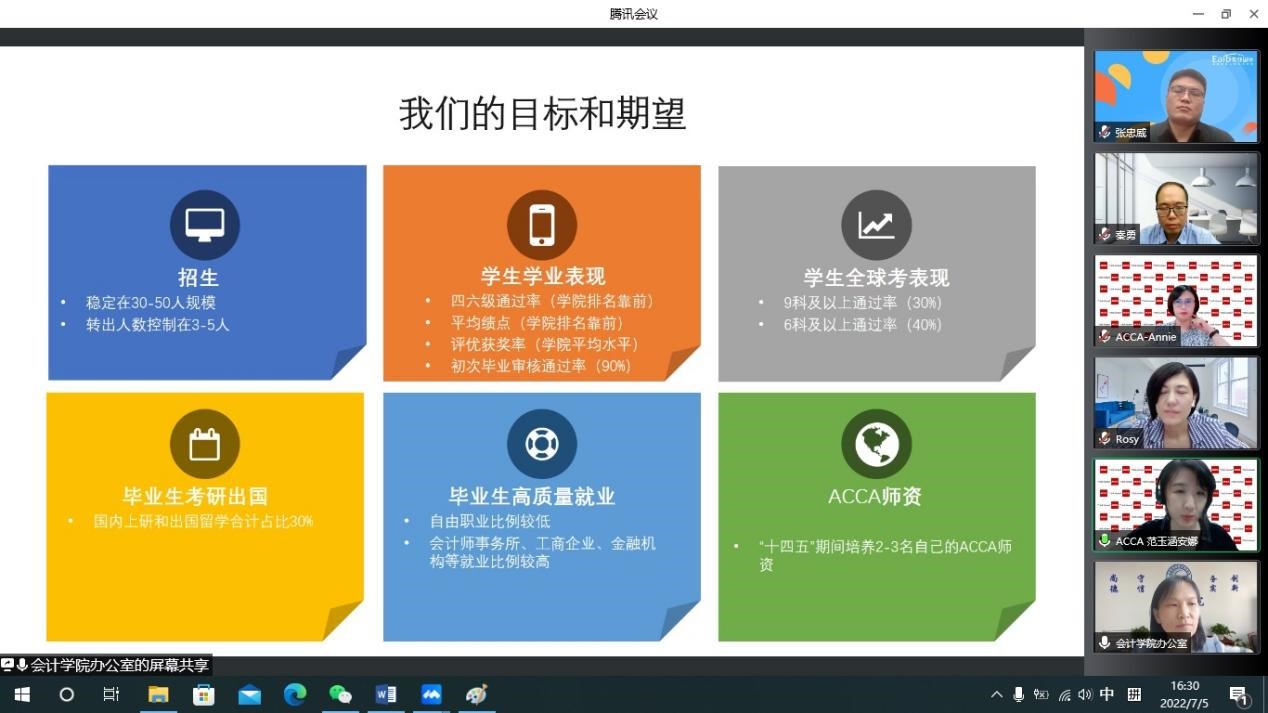Open the volume control in the system tray

pyautogui.click(x=1085, y=694)
